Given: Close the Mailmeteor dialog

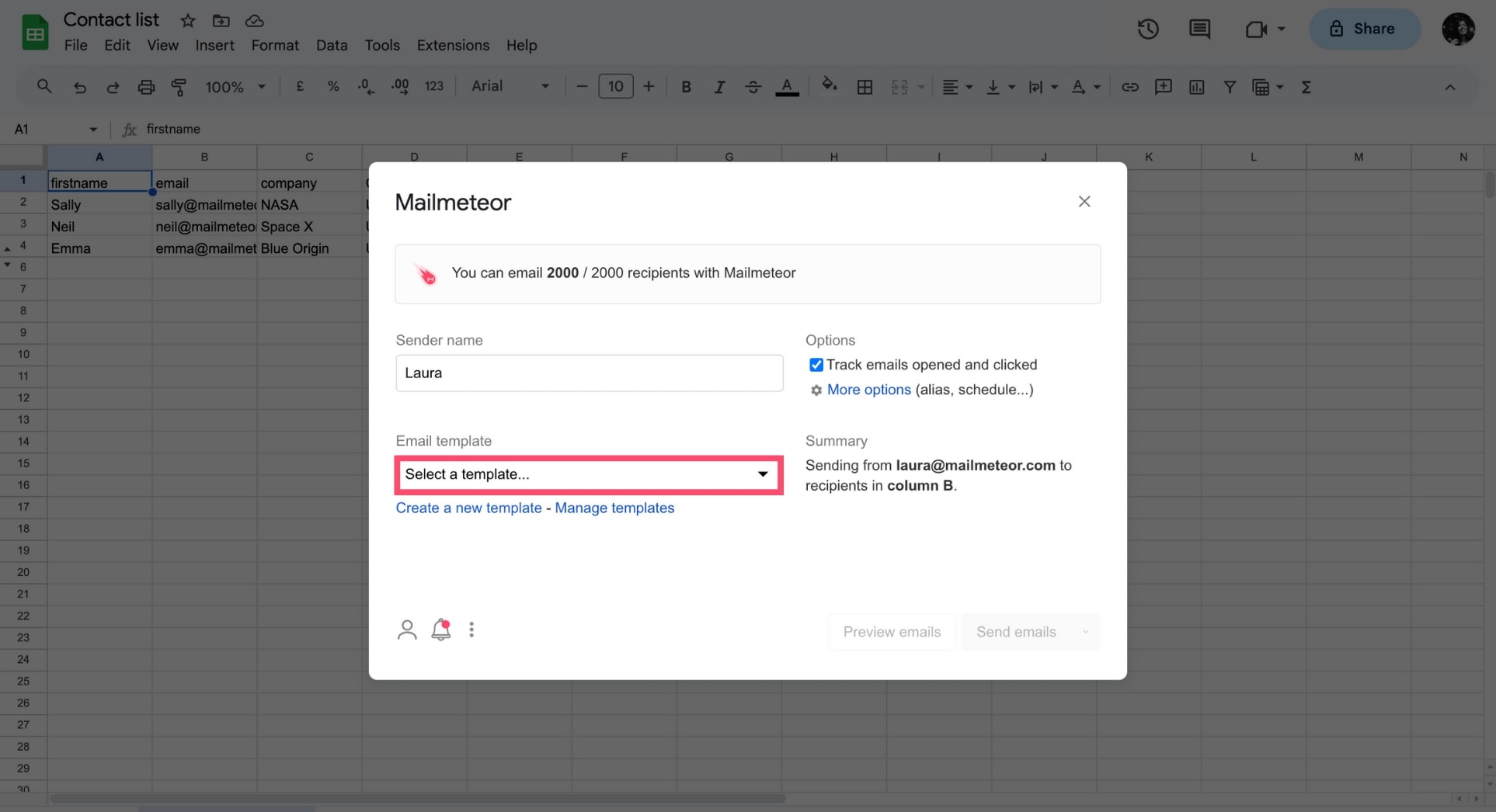Looking at the screenshot, I should point(1084,202).
